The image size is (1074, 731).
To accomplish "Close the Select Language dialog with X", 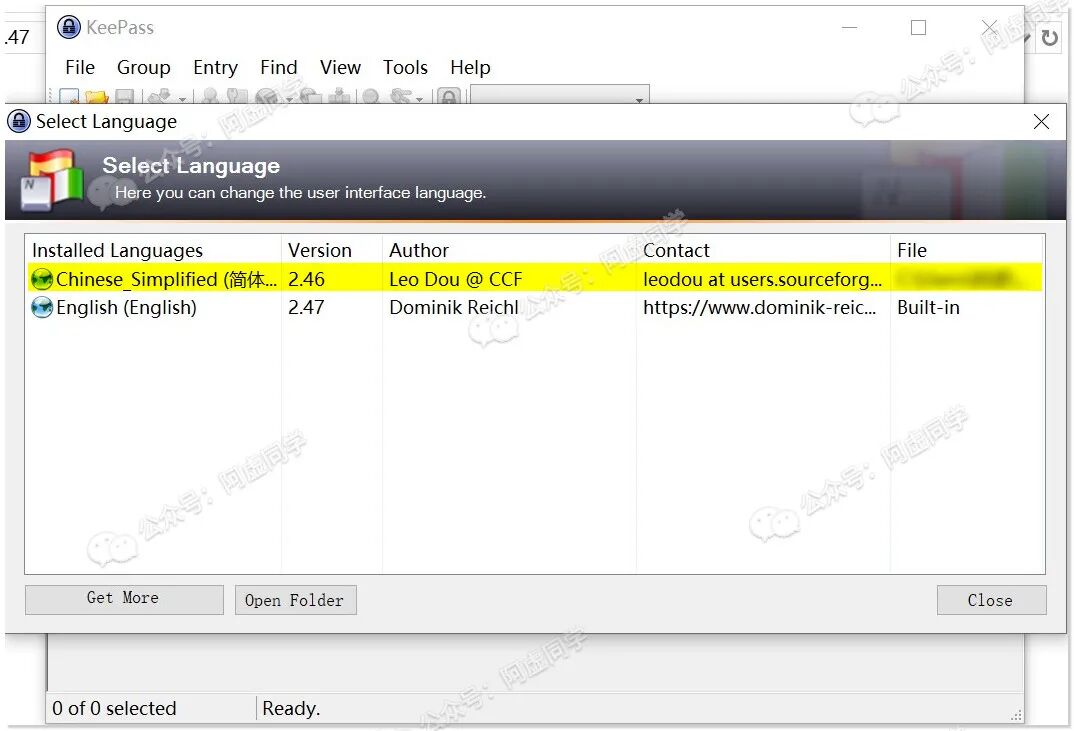I will pyautogui.click(x=1041, y=122).
